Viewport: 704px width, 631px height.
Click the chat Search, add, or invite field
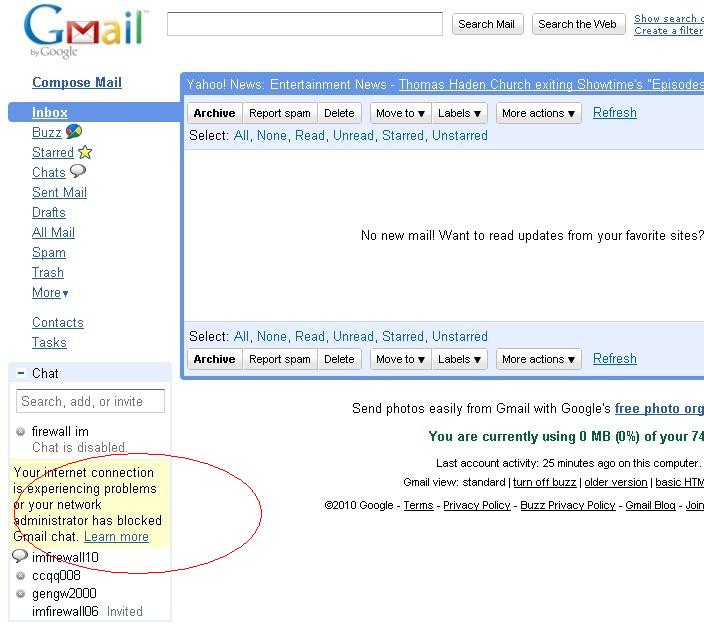[x=90, y=401]
